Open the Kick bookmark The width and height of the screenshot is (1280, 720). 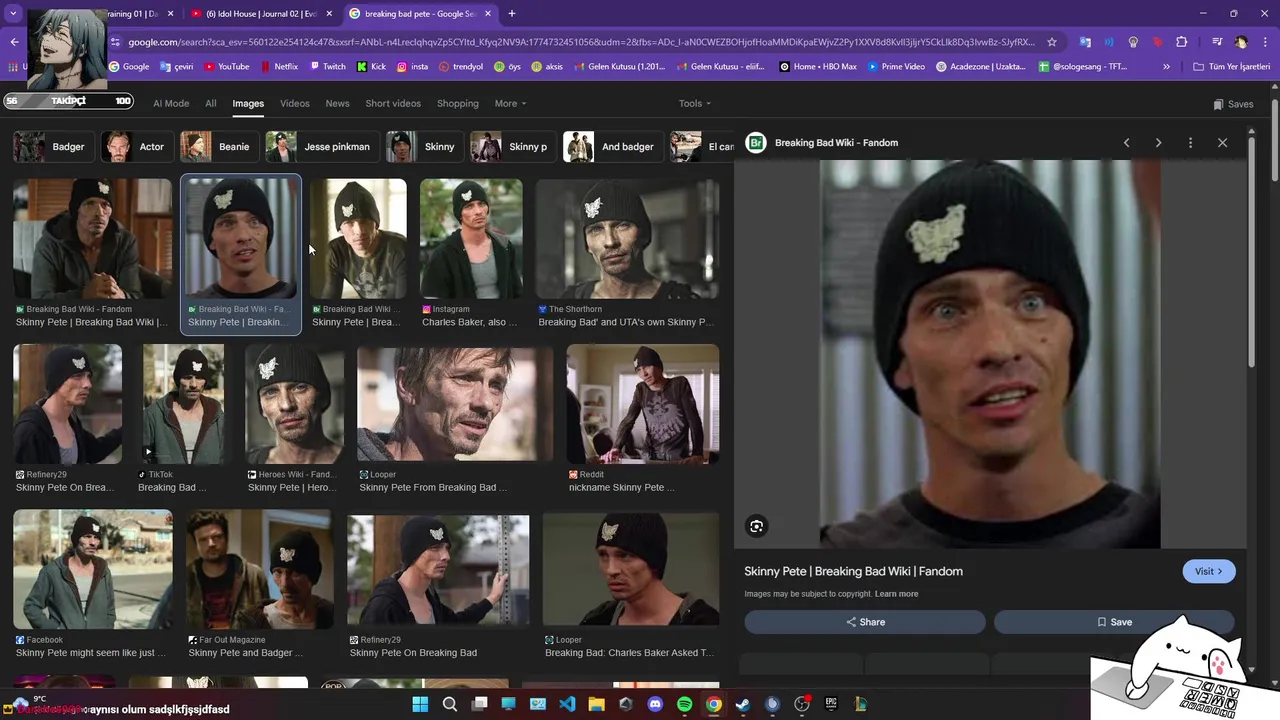click(x=371, y=67)
